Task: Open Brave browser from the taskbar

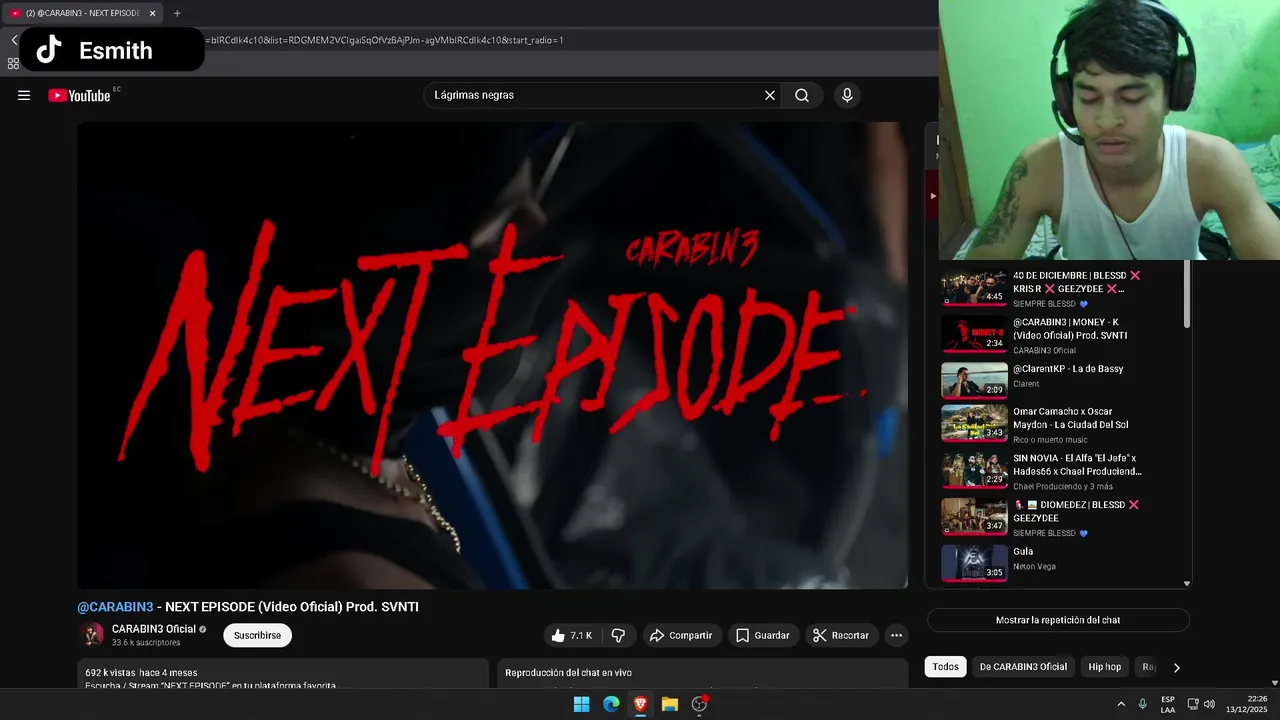Action: coord(640,704)
